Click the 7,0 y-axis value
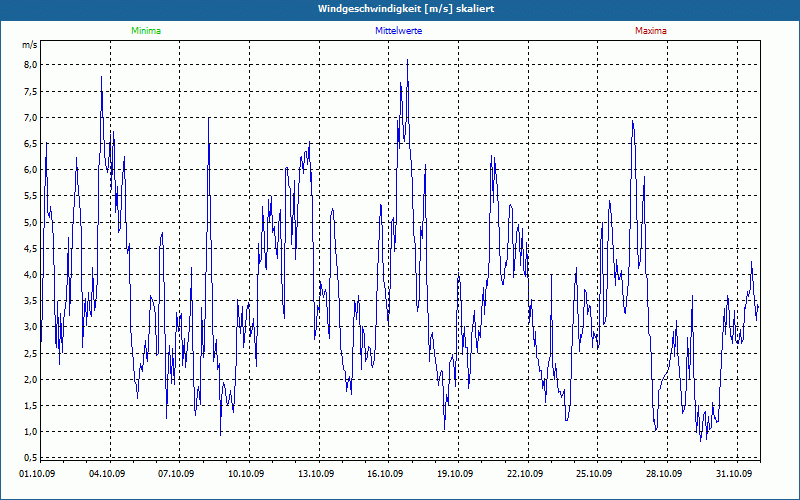 point(30,117)
